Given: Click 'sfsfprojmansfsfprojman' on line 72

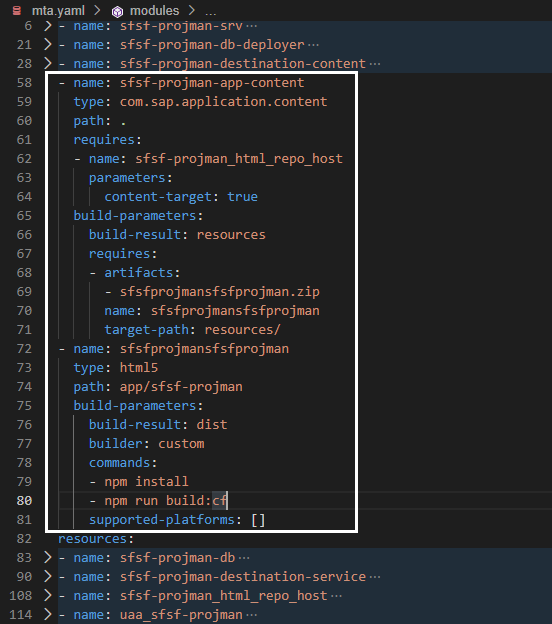Looking at the screenshot, I should click(205, 349).
